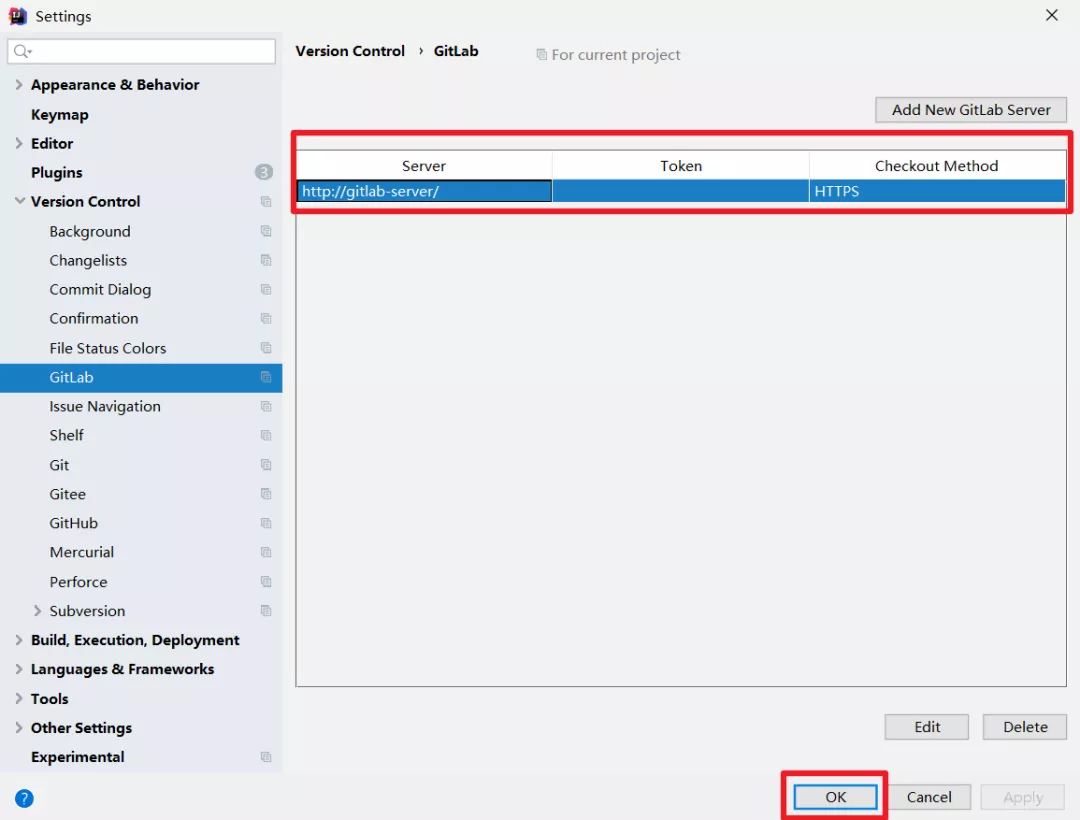The width and height of the screenshot is (1080, 820).
Task: Collapse the Version Control section
Action: 19,201
